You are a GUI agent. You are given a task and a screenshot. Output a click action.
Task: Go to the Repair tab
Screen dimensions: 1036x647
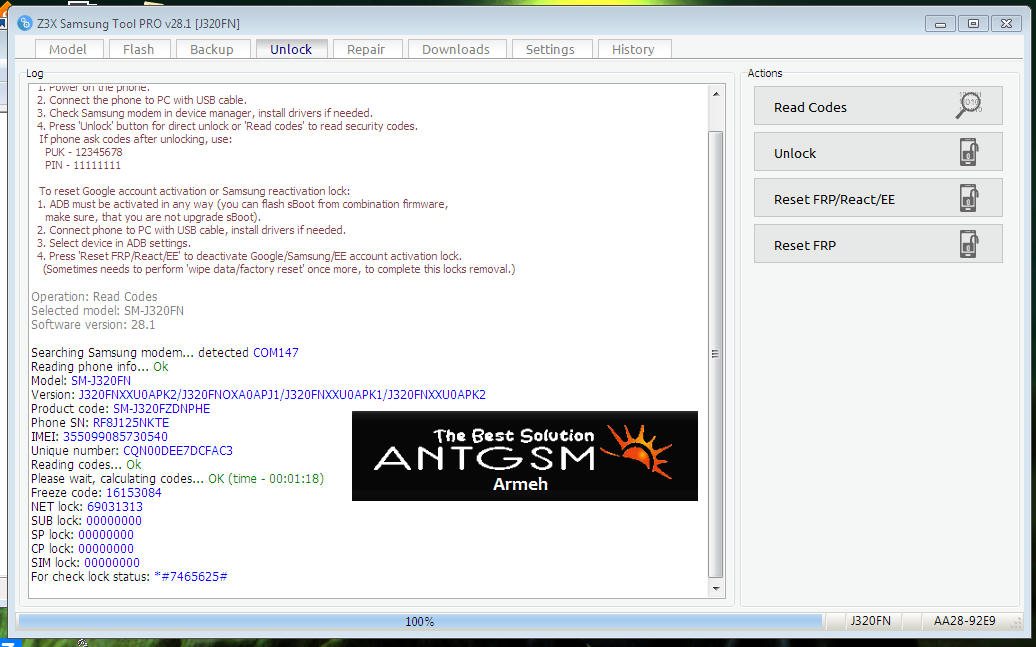[366, 50]
